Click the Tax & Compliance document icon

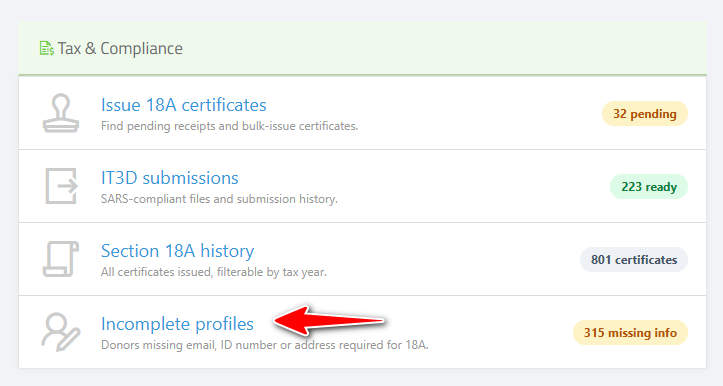coord(47,48)
